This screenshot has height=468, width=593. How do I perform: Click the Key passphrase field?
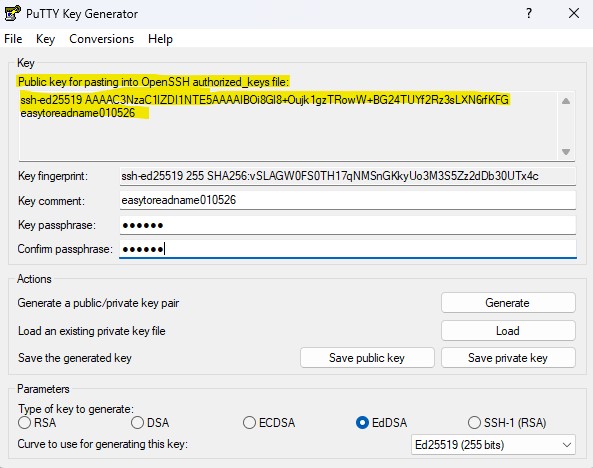pos(348,225)
